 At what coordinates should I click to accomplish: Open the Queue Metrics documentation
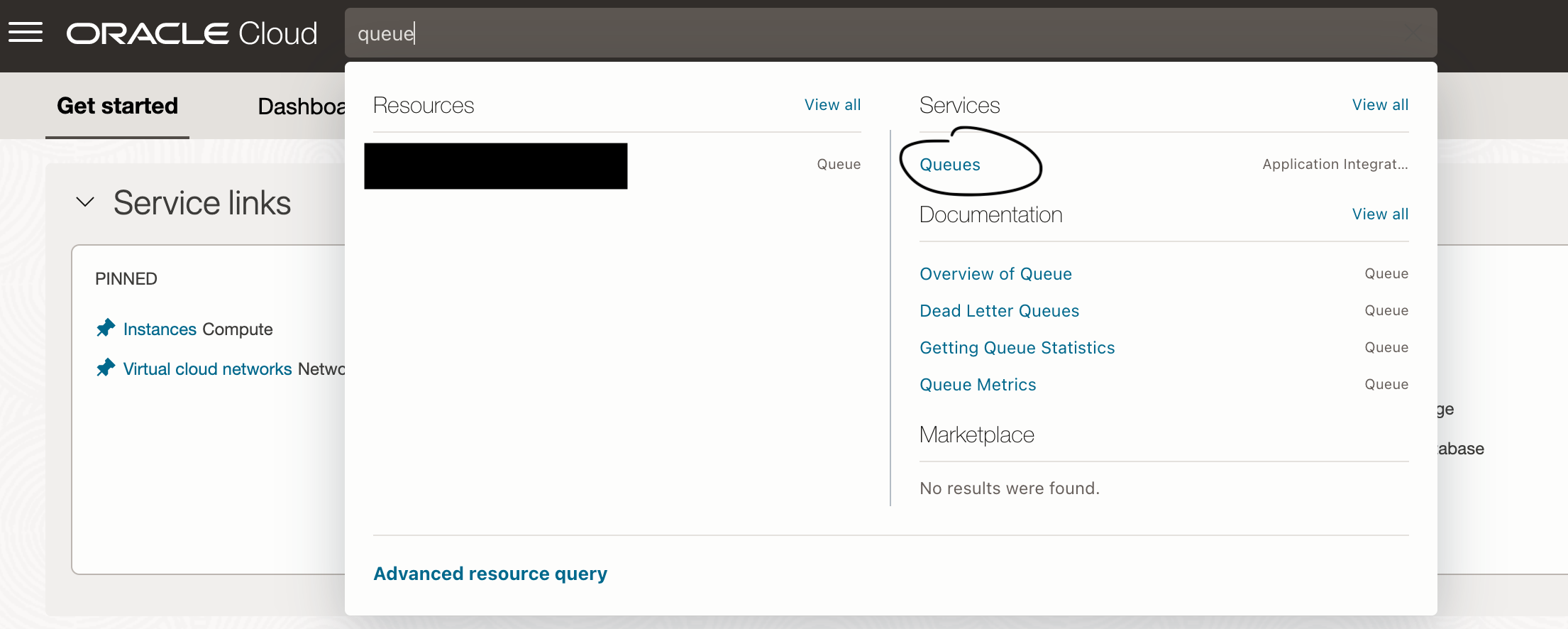(978, 385)
